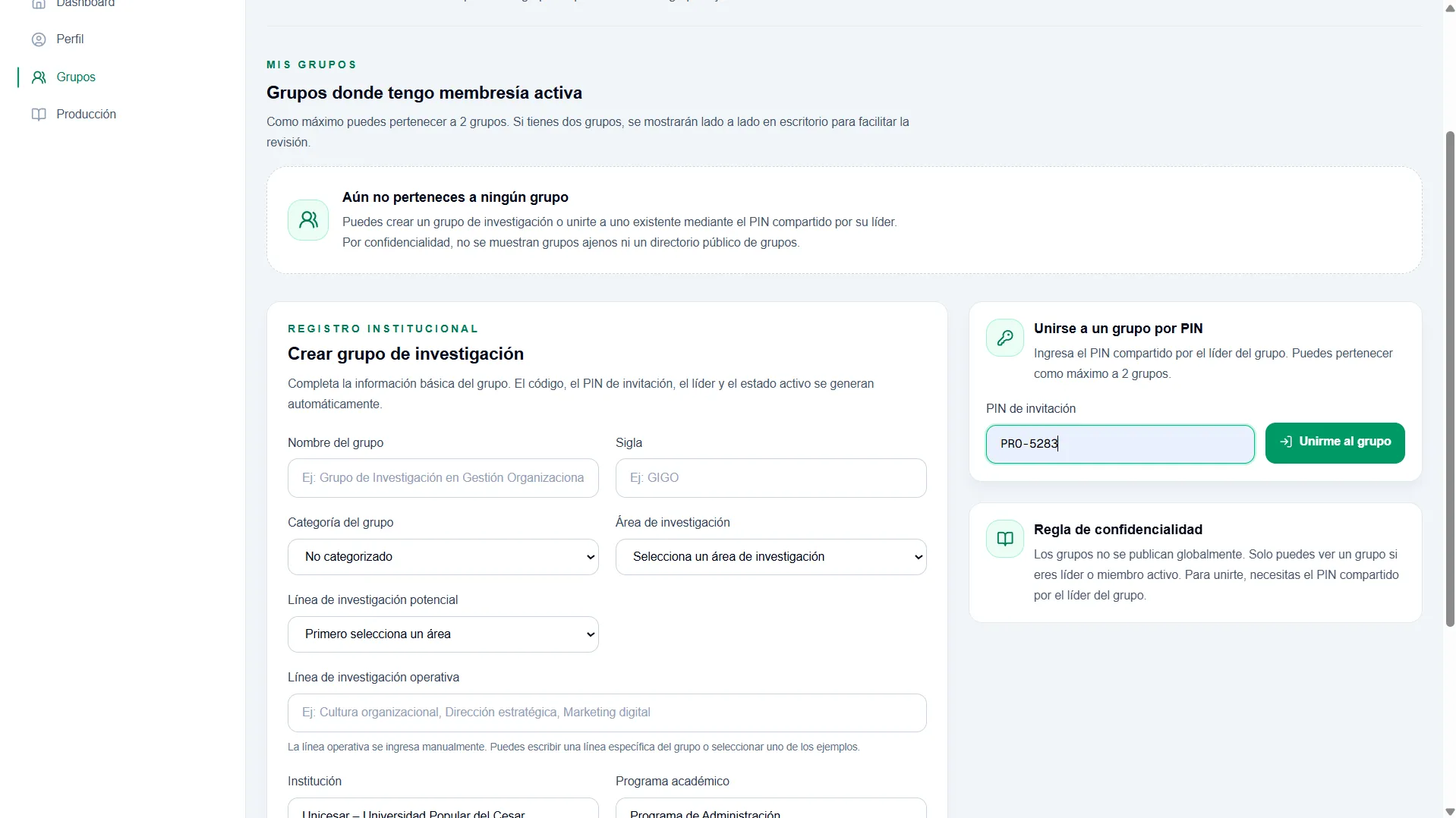Screen dimensions: 1456x818
Task: Click the 'PIN de invitación' label
Action: pyautogui.click(x=1031, y=409)
